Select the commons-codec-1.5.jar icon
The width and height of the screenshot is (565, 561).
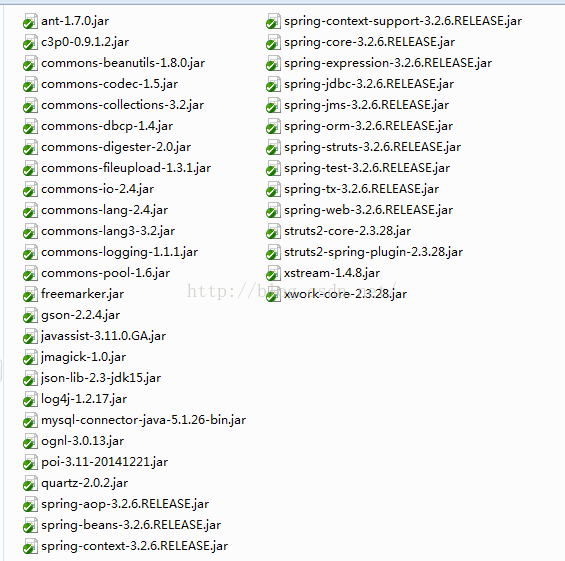[x=30, y=84]
